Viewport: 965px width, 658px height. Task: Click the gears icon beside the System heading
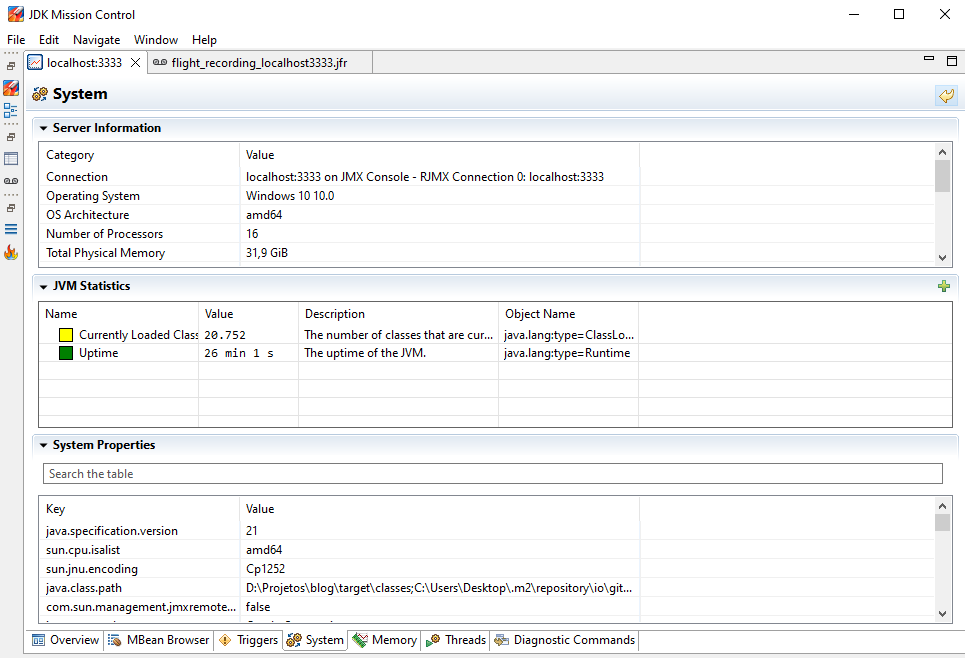coord(40,94)
